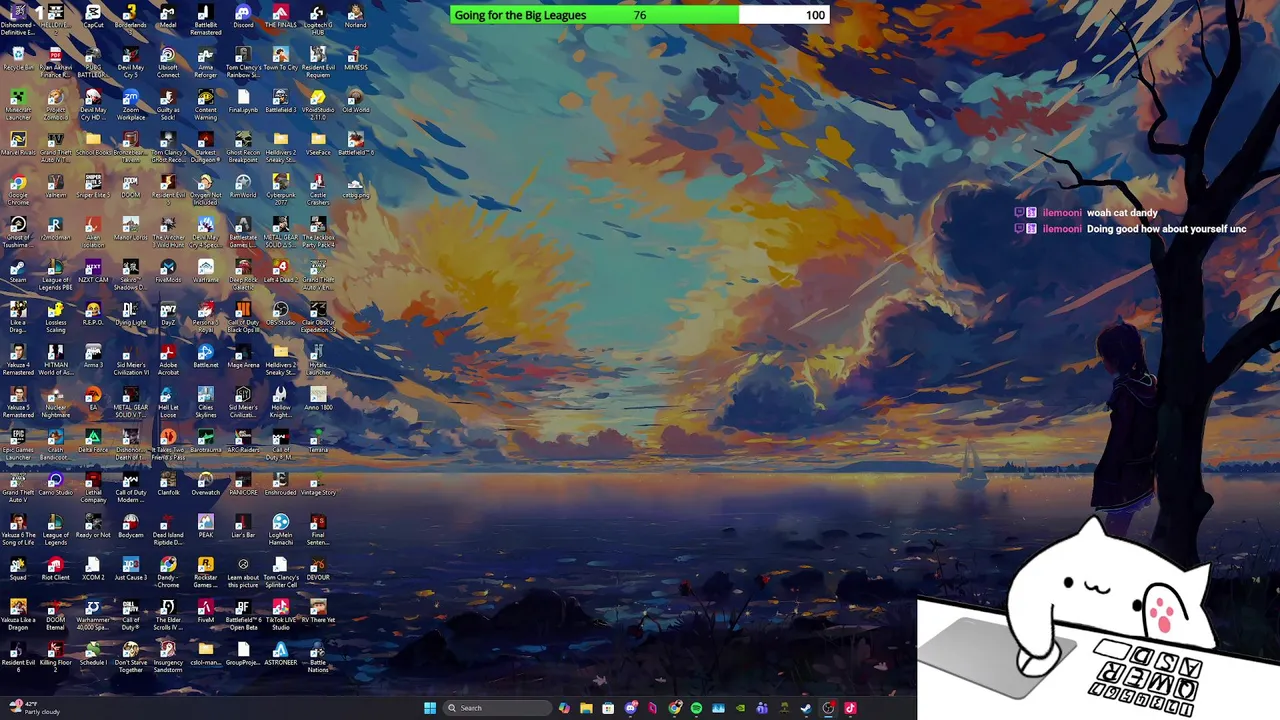Select the VSeeFace folder icon
Screen dimensions: 1280x720
[x=318, y=143]
